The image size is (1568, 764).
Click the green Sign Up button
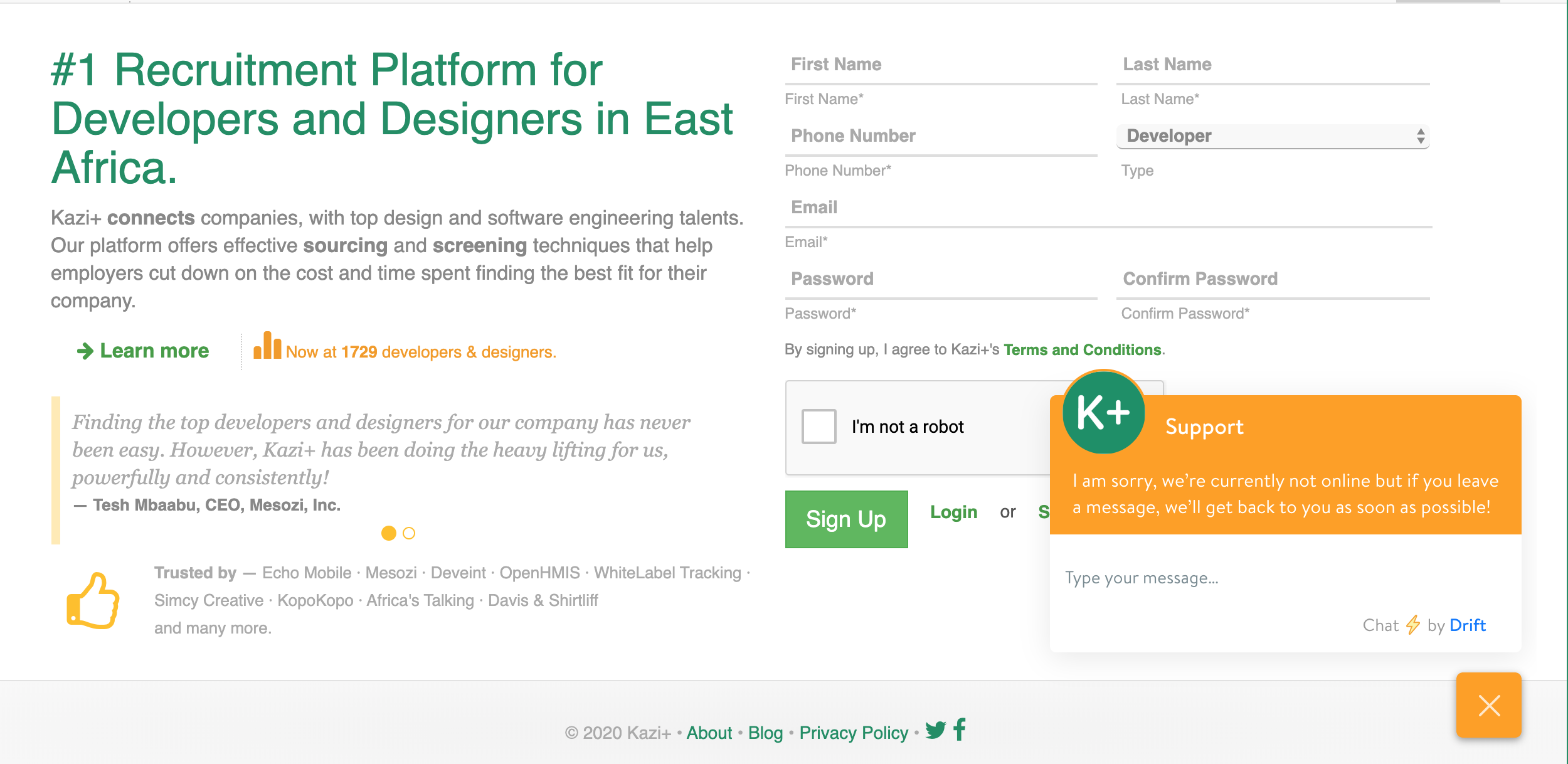click(x=846, y=519)
